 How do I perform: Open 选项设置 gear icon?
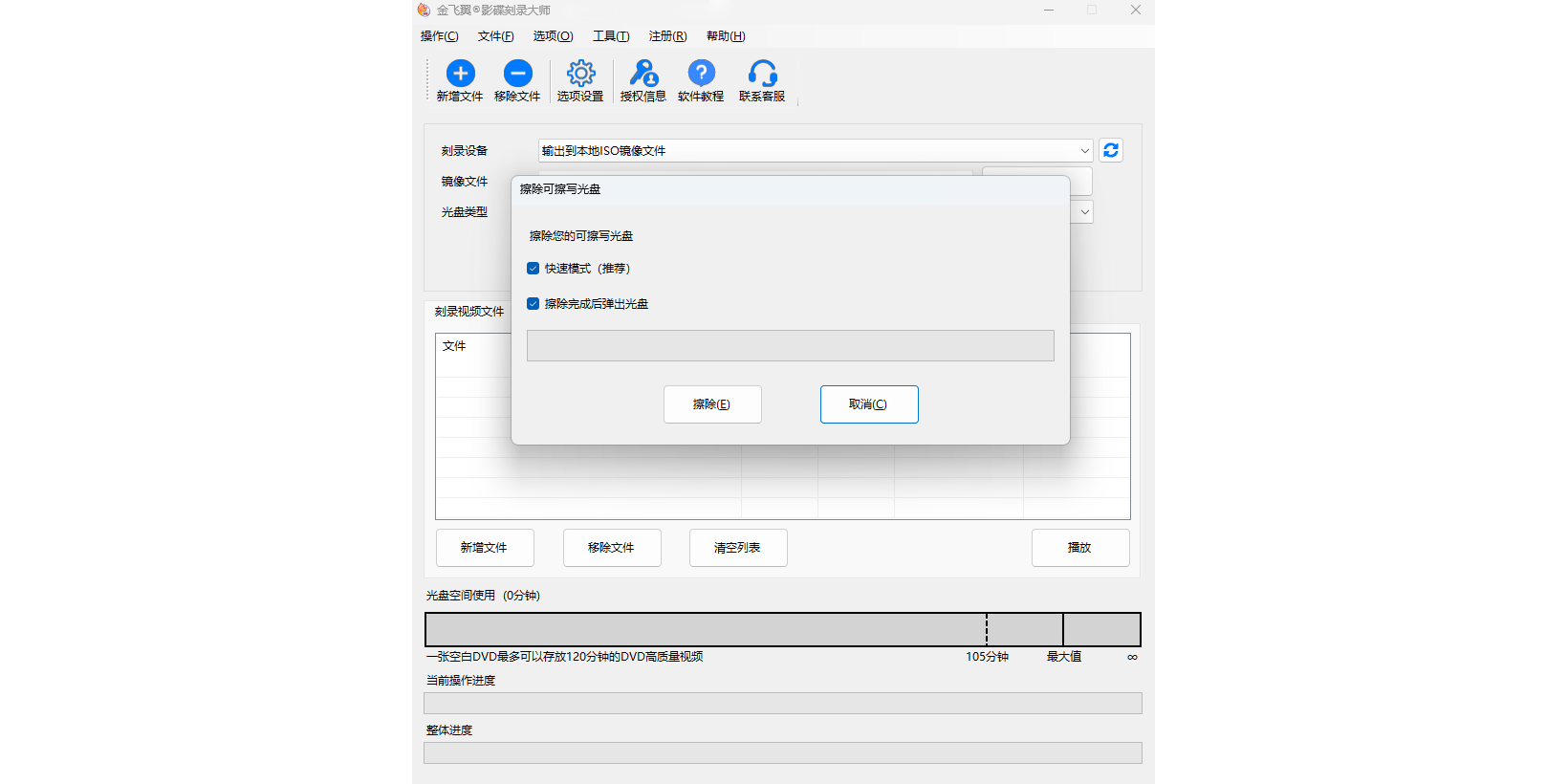click(x=580, y=74)
